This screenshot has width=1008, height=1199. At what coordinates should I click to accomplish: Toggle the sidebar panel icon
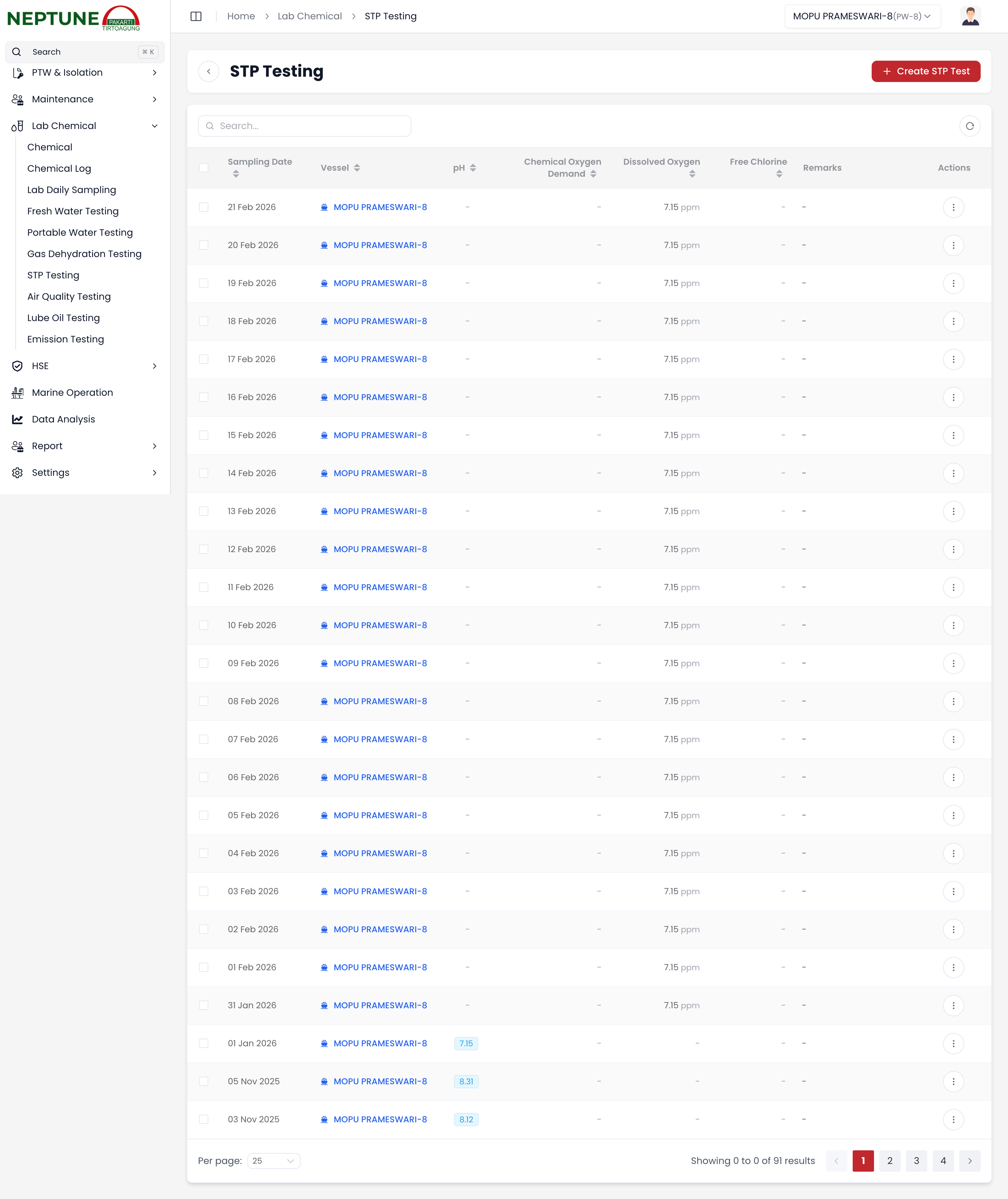click(x=196, y=16)
